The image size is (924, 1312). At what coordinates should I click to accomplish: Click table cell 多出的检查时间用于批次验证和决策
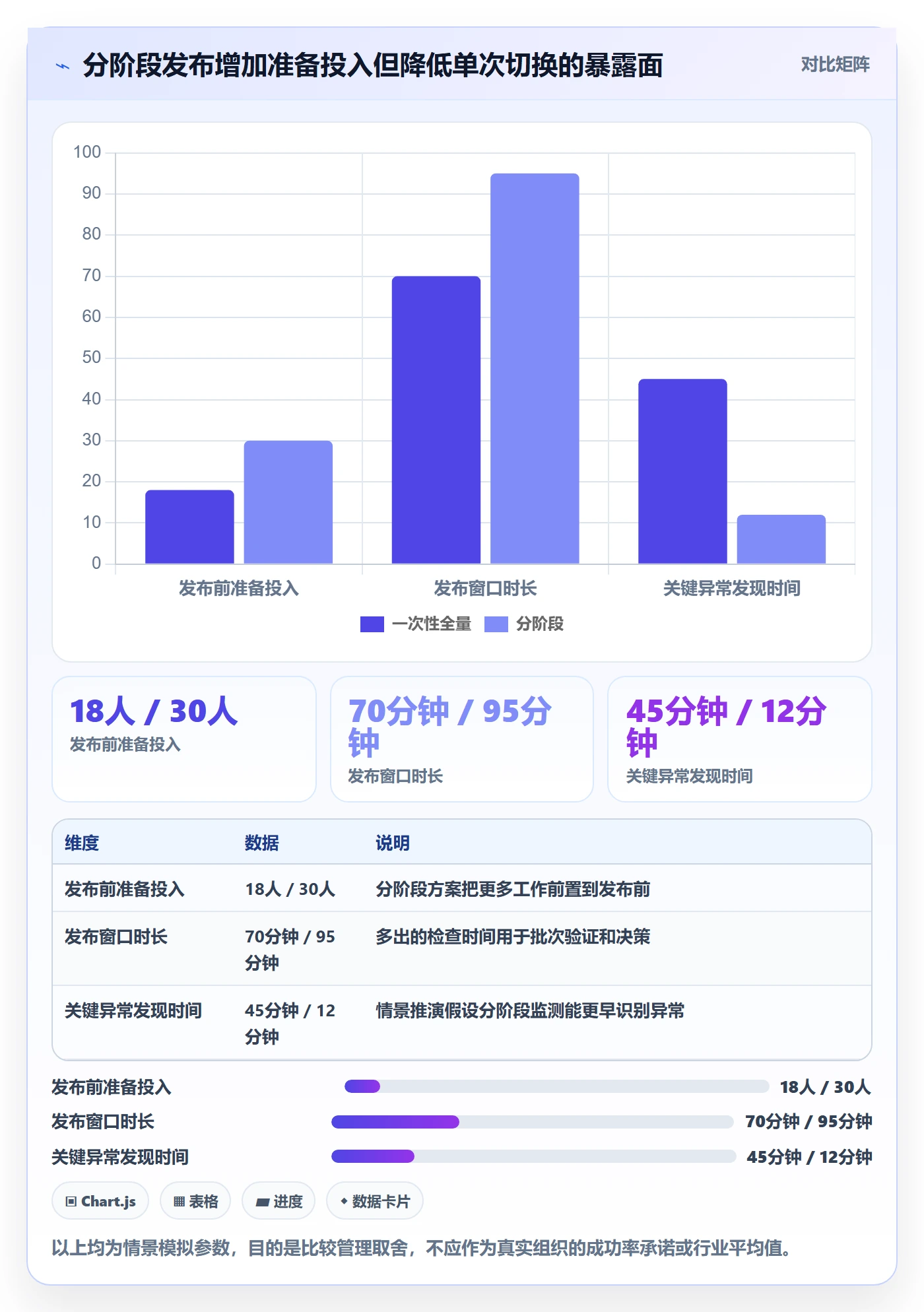[x=513, y=936]
